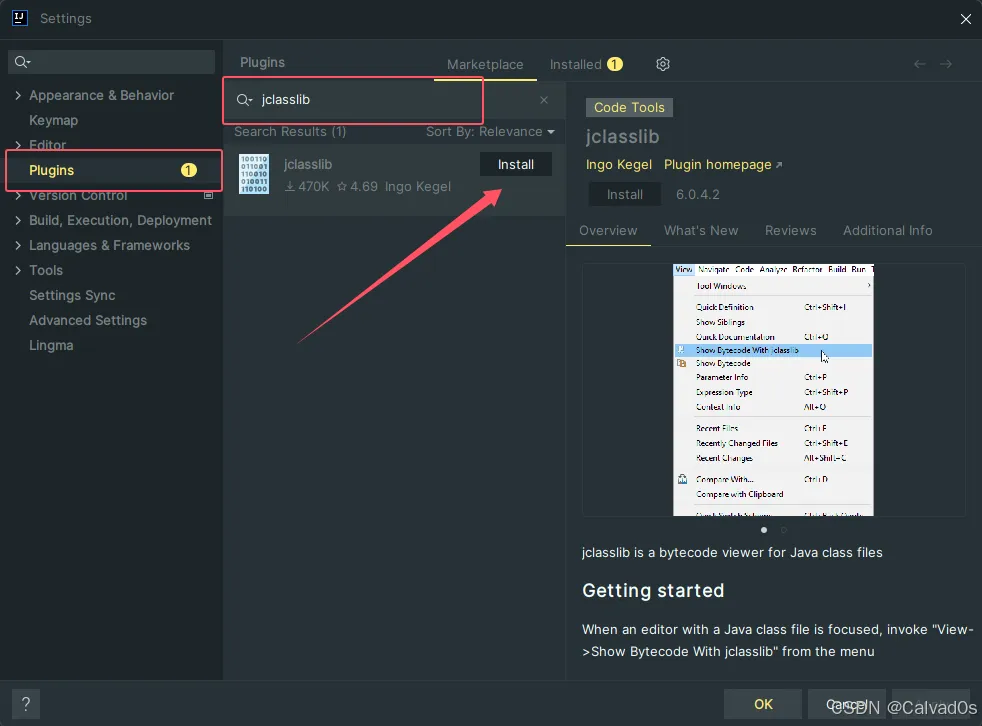Click the 4.69 rating value

pyautogui.click(x=364, y=187)
